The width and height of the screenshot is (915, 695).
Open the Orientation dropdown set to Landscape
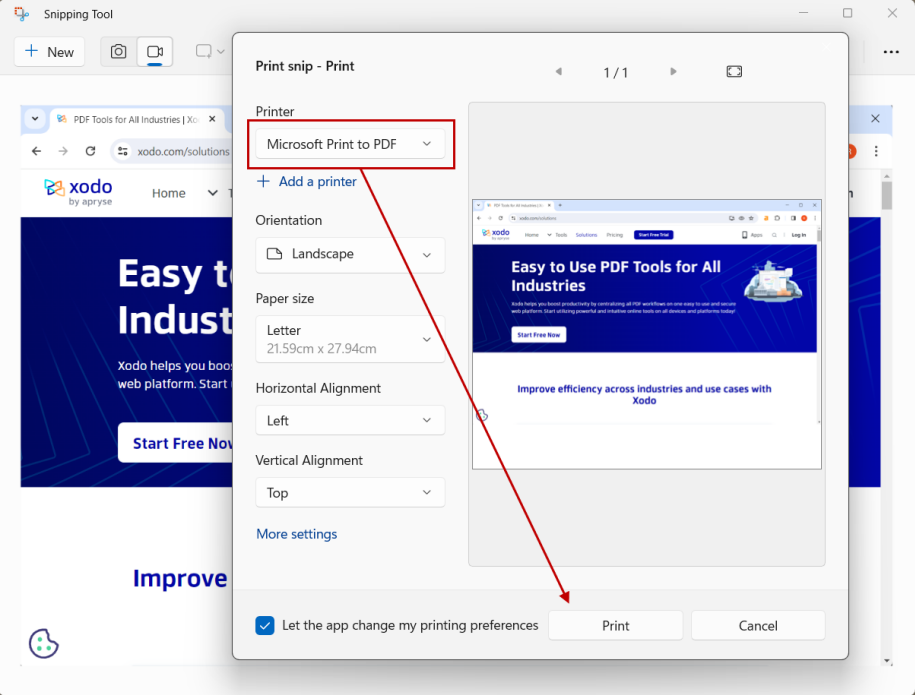350,255
